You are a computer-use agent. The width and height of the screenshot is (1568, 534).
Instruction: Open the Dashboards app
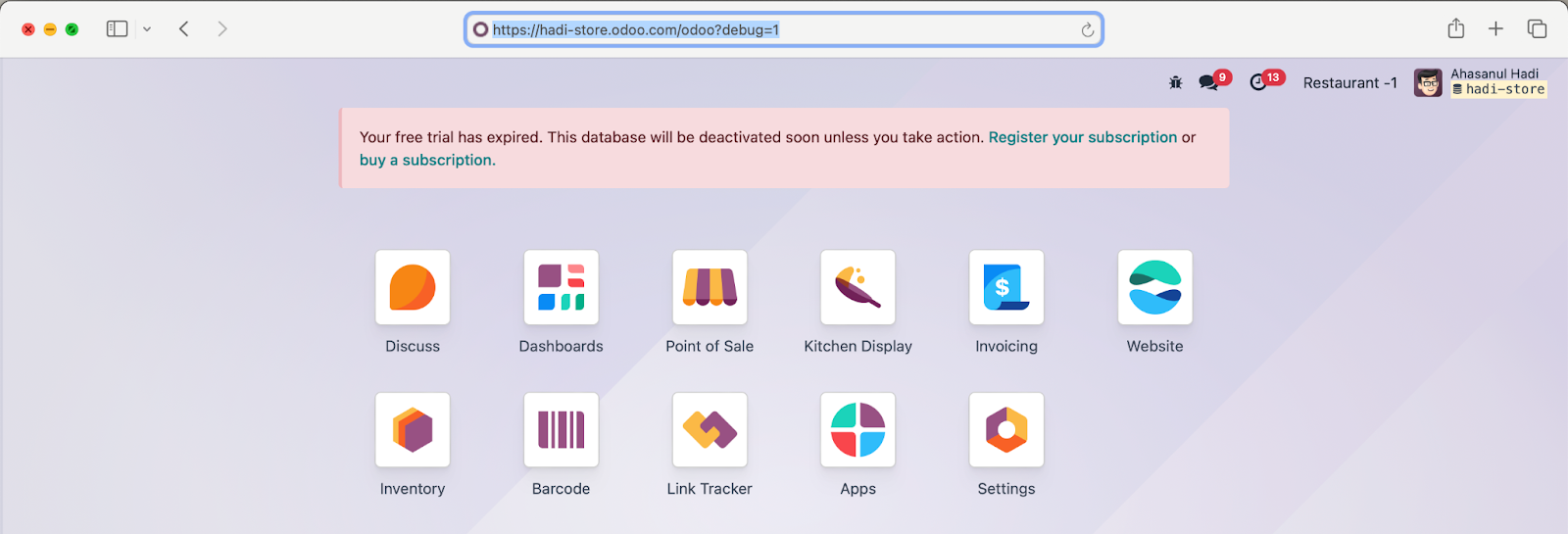click(x=561, y=287)
